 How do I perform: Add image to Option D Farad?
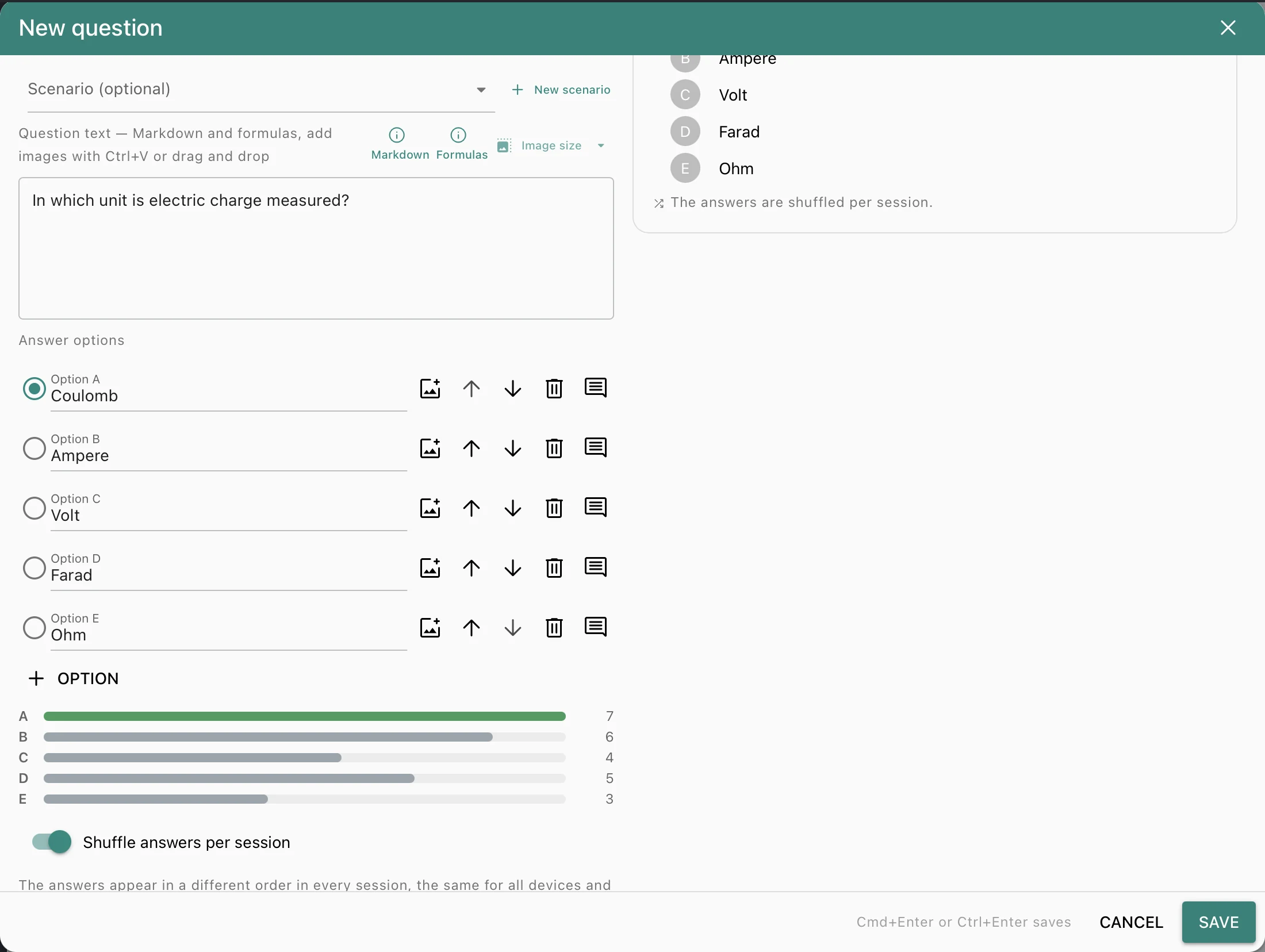pos(430,568)
